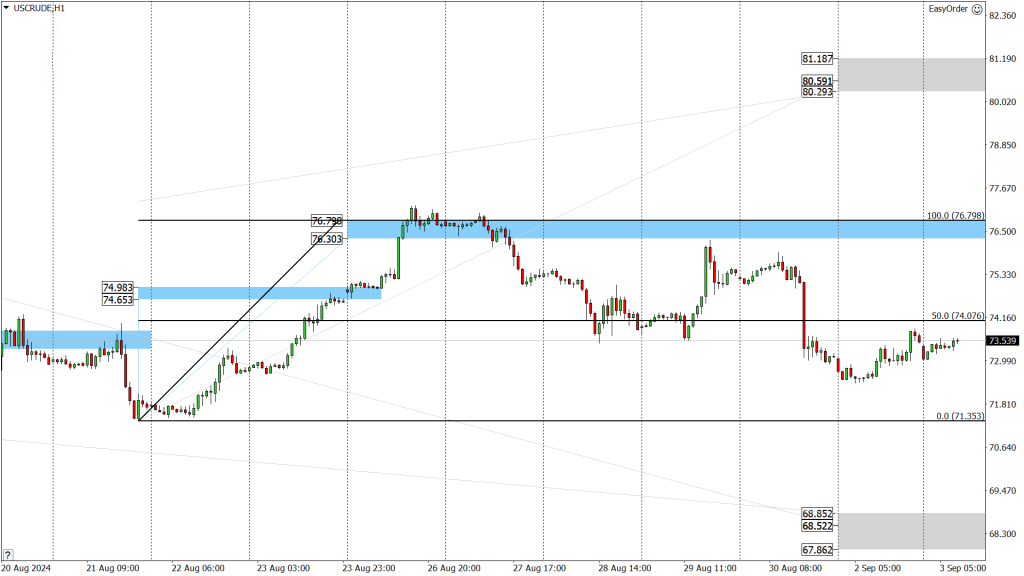Viewport: 1024px width, 576px height.
Task: Open the USCRUDE chart dropdown arrow
Action: [7, 8]
